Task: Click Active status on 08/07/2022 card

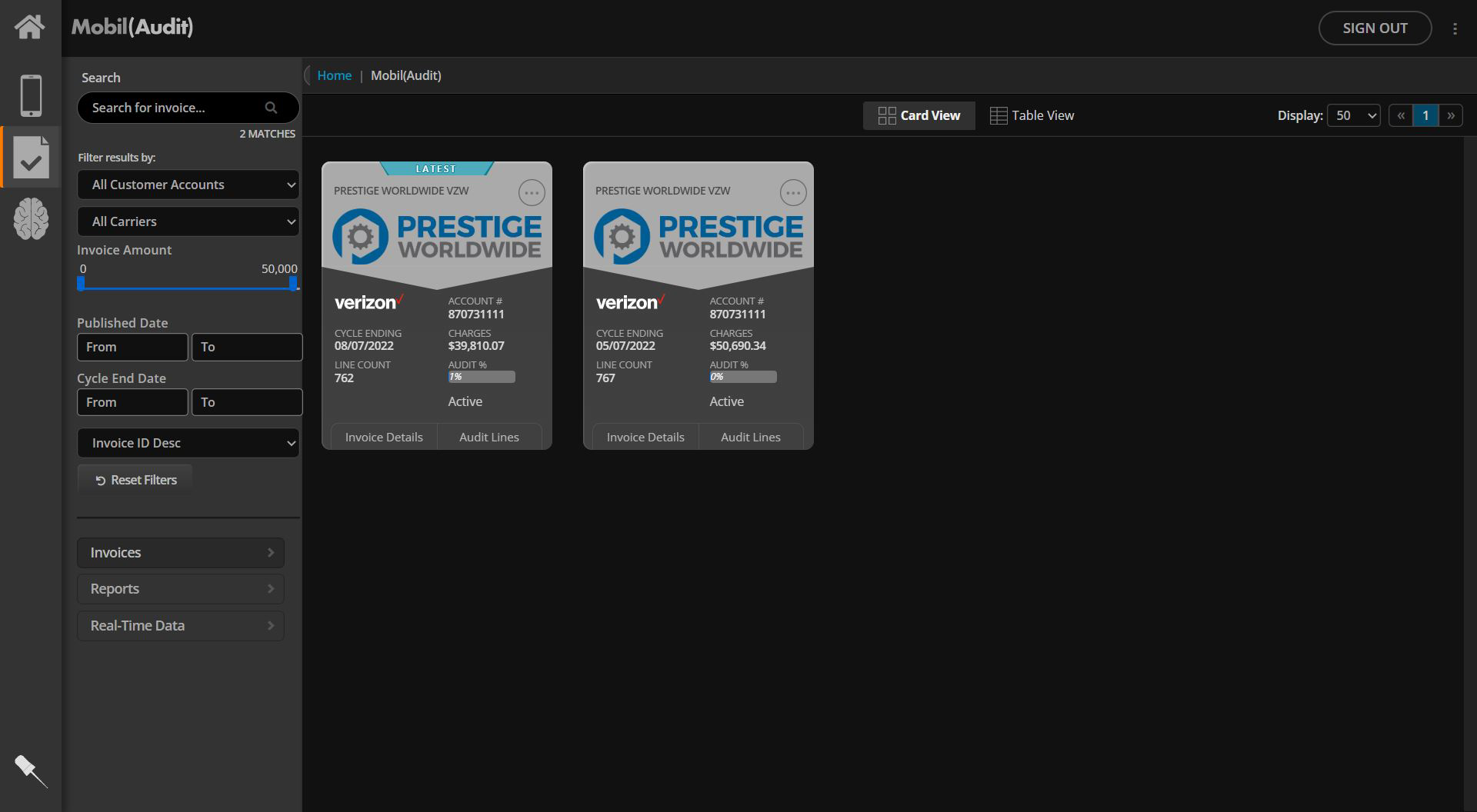Action: (465, 401)
